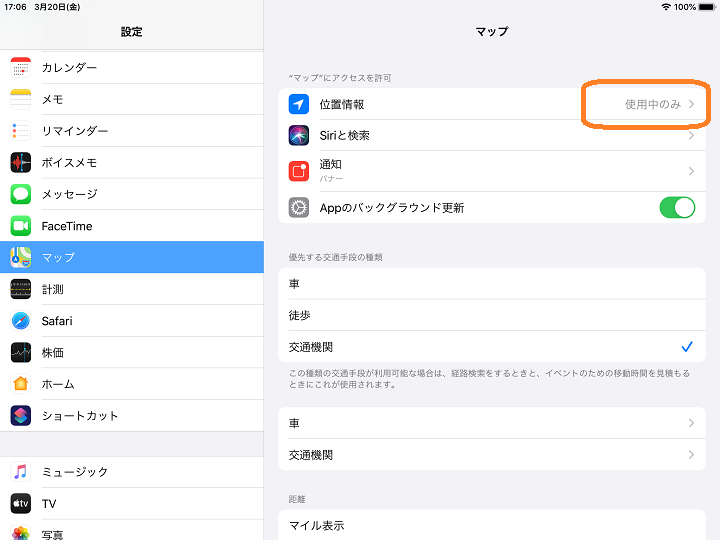Open the lower 交通機関 settings row
720x540 pixels.
492,455
